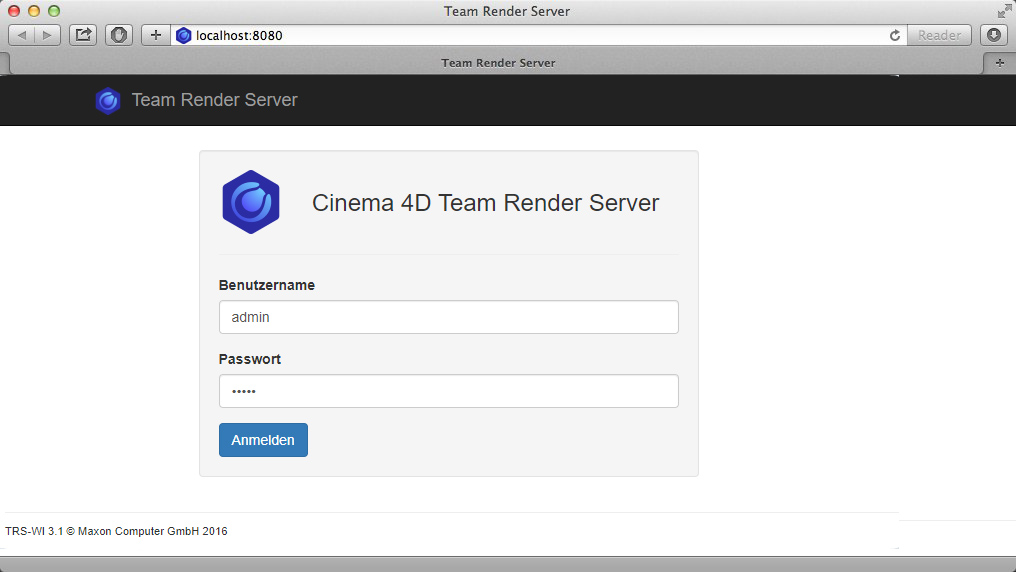Click the localhost:8080 address bar
1016x572 pixels.
530,35
